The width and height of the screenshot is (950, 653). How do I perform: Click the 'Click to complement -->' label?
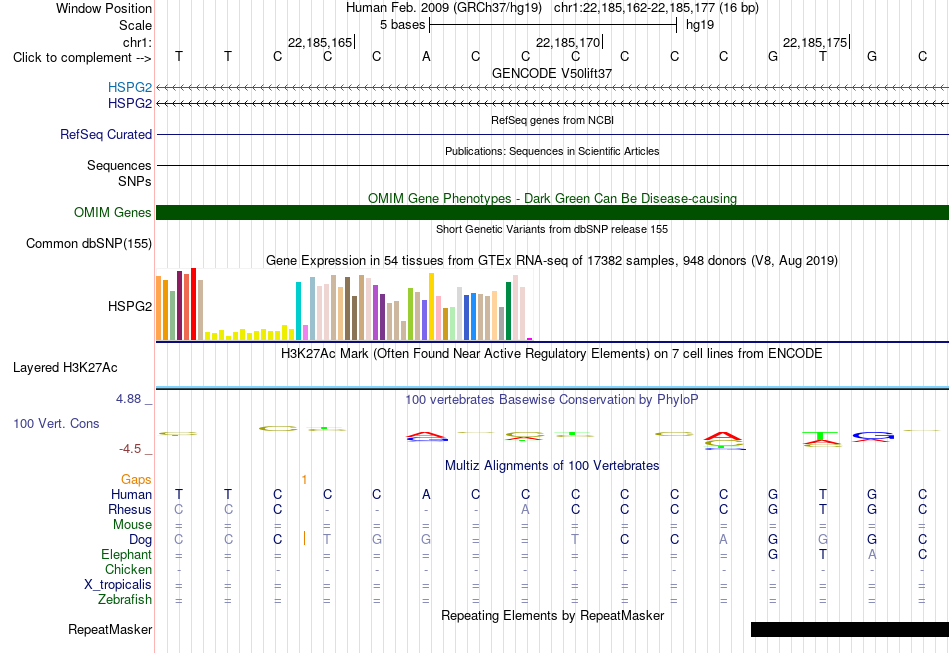82,58
